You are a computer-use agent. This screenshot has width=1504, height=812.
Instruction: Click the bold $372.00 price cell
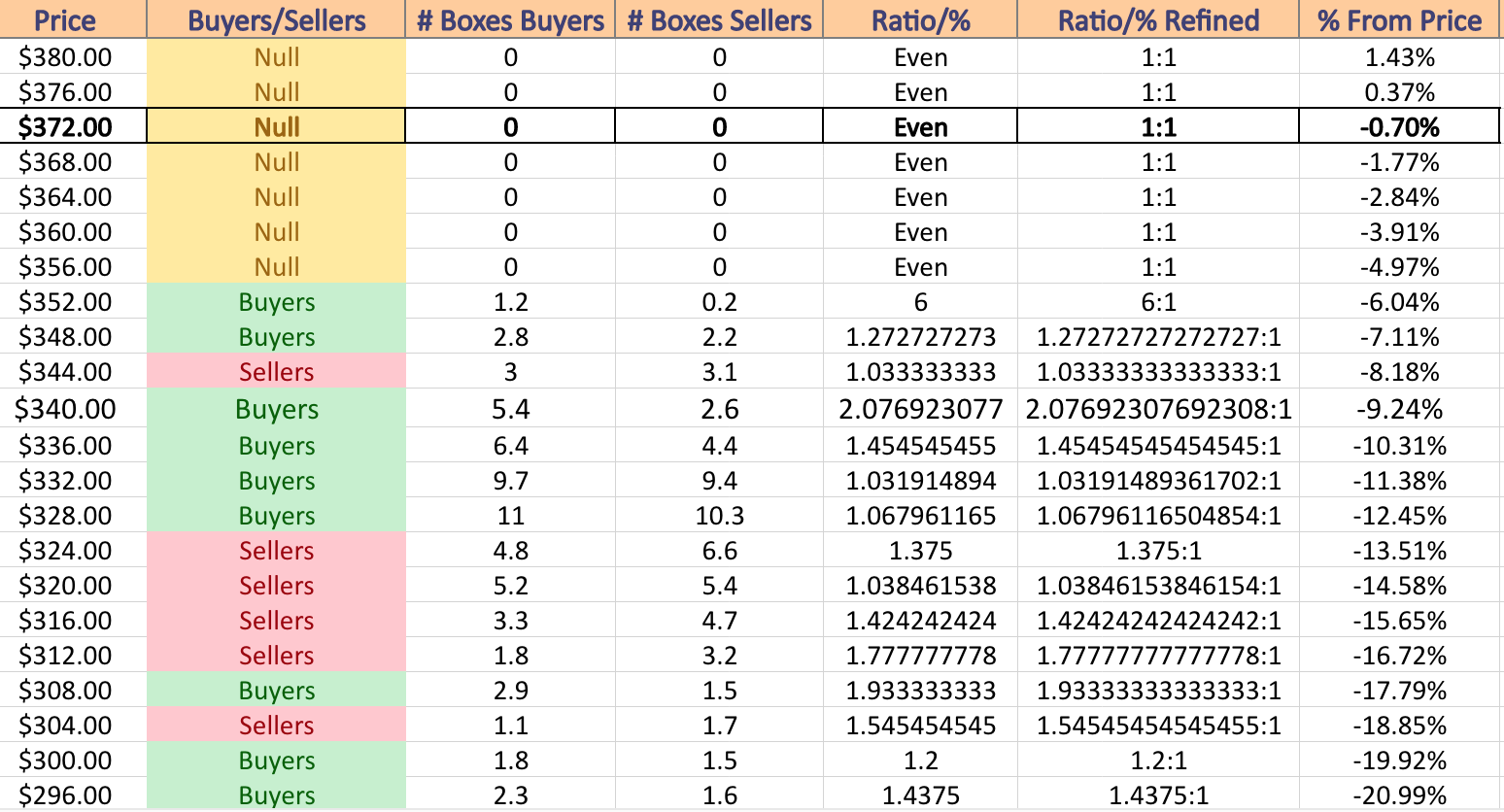click(x=73, y=127)
